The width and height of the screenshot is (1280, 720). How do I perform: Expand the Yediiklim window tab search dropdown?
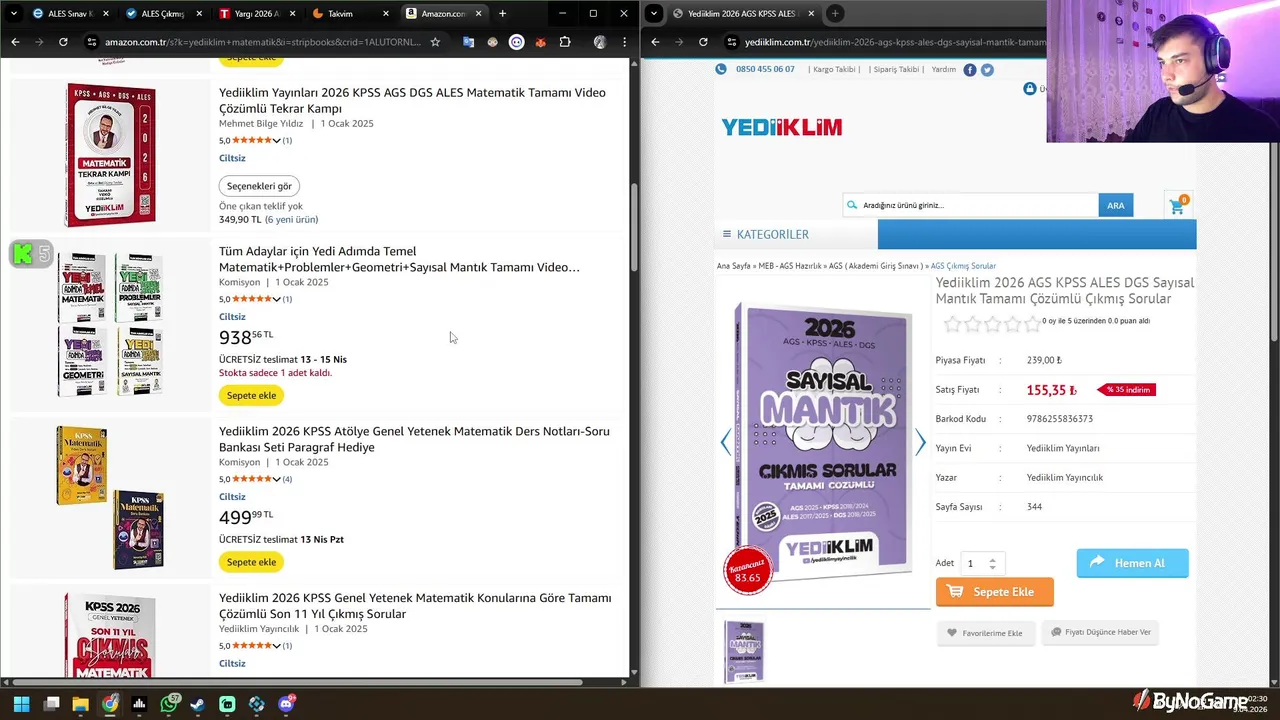tap(653, 13)
